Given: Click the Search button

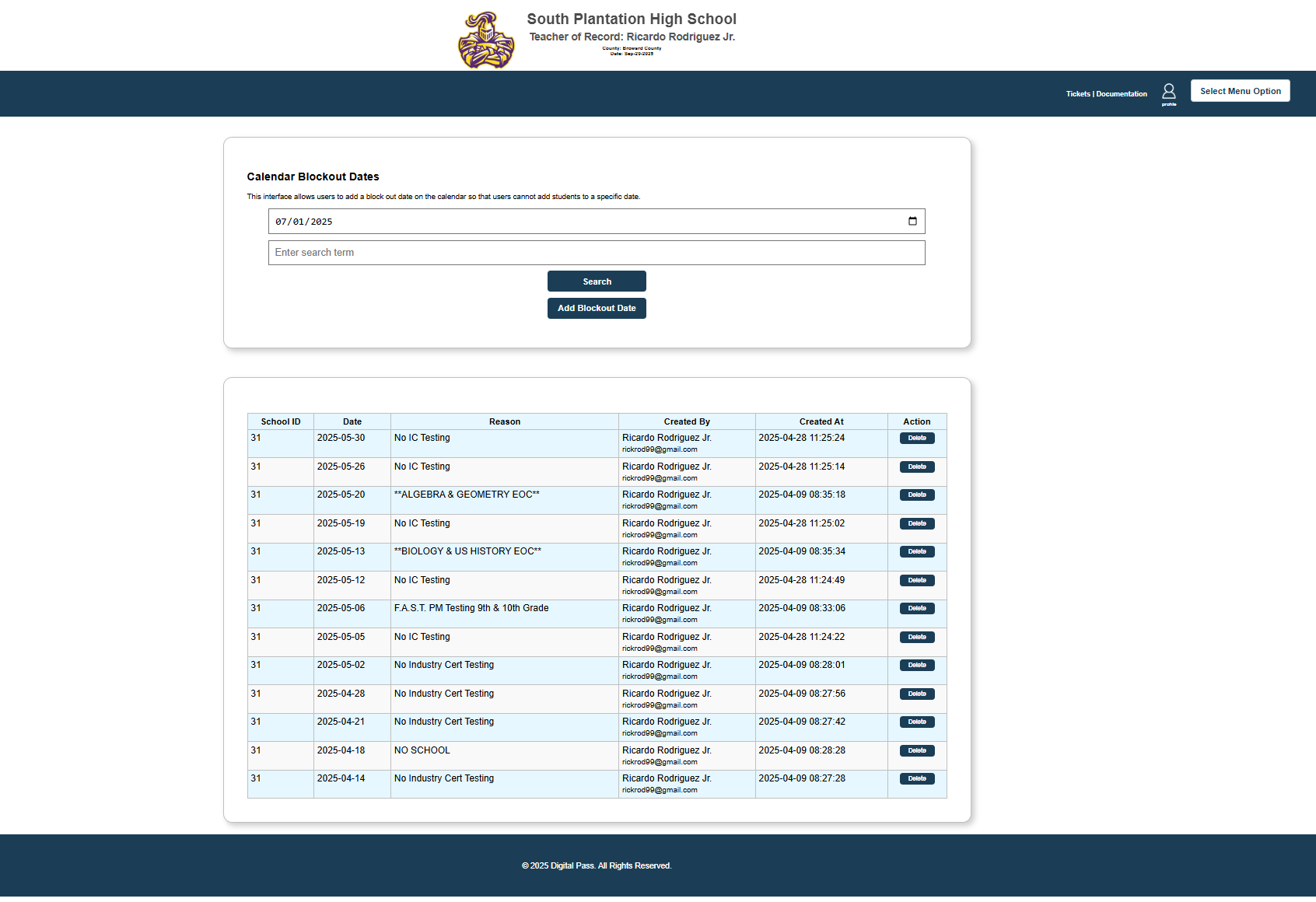Looking at the screenshot, I should tap(596, 281).
